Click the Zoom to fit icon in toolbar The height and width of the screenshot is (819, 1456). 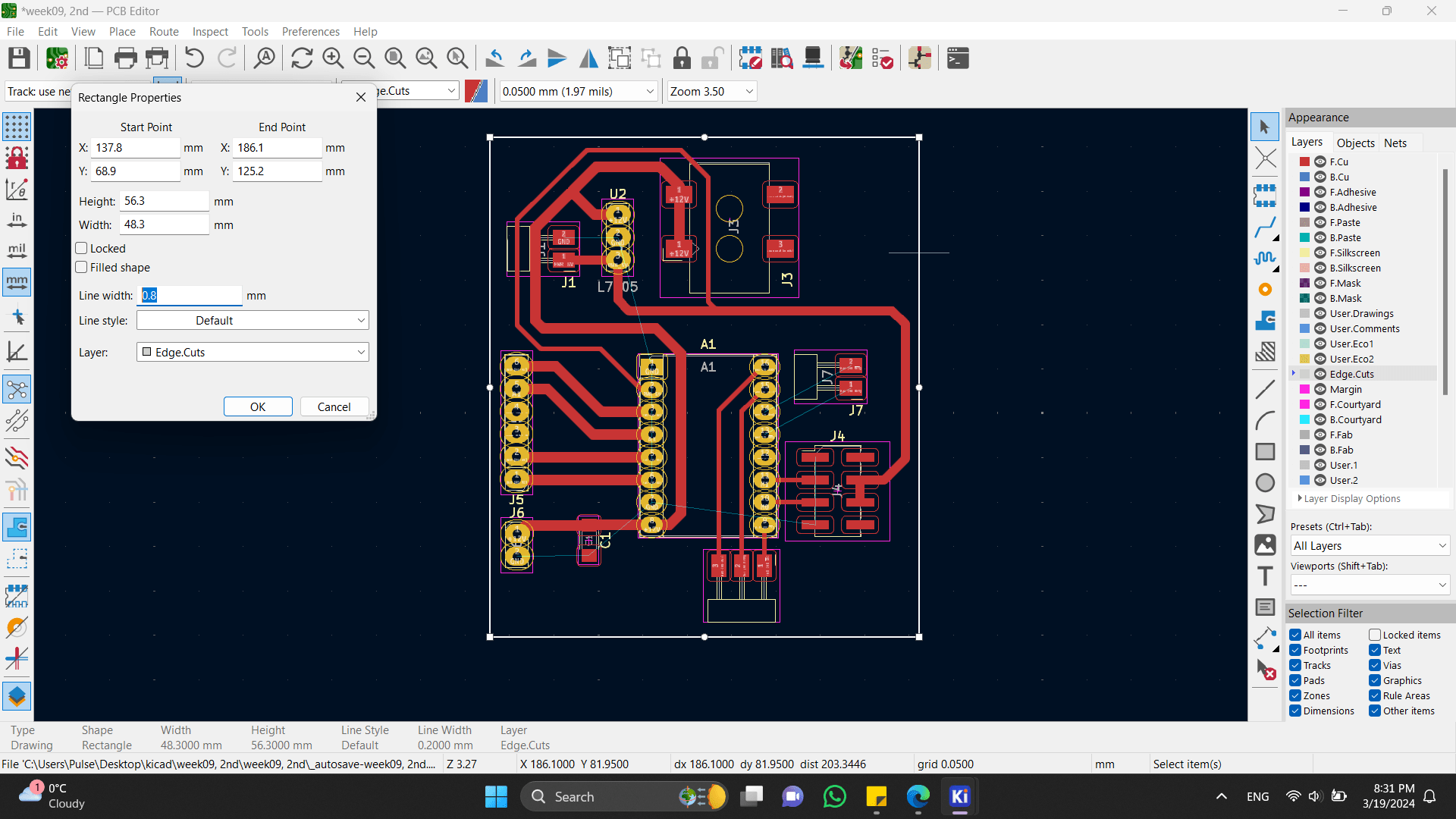[396, 57]
